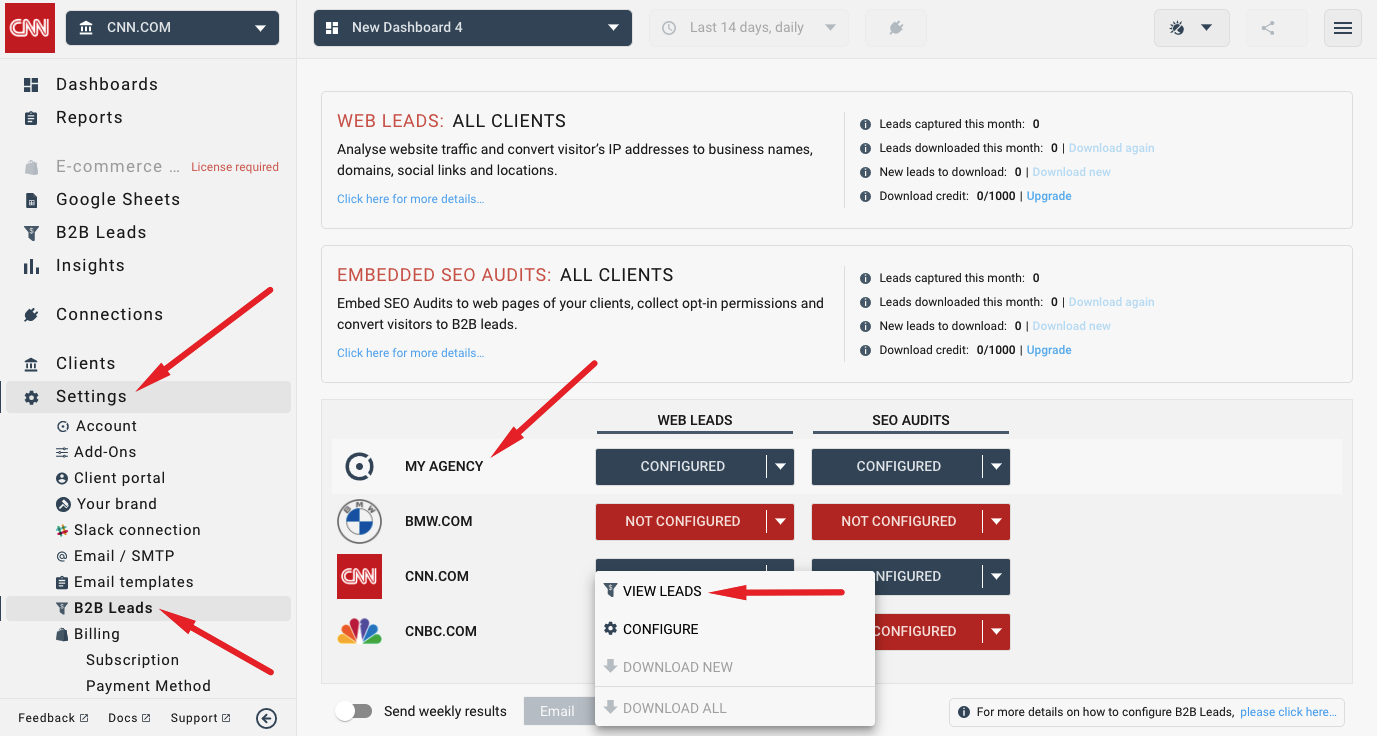Open Reports in the sidebar

[x=89, y=117]
